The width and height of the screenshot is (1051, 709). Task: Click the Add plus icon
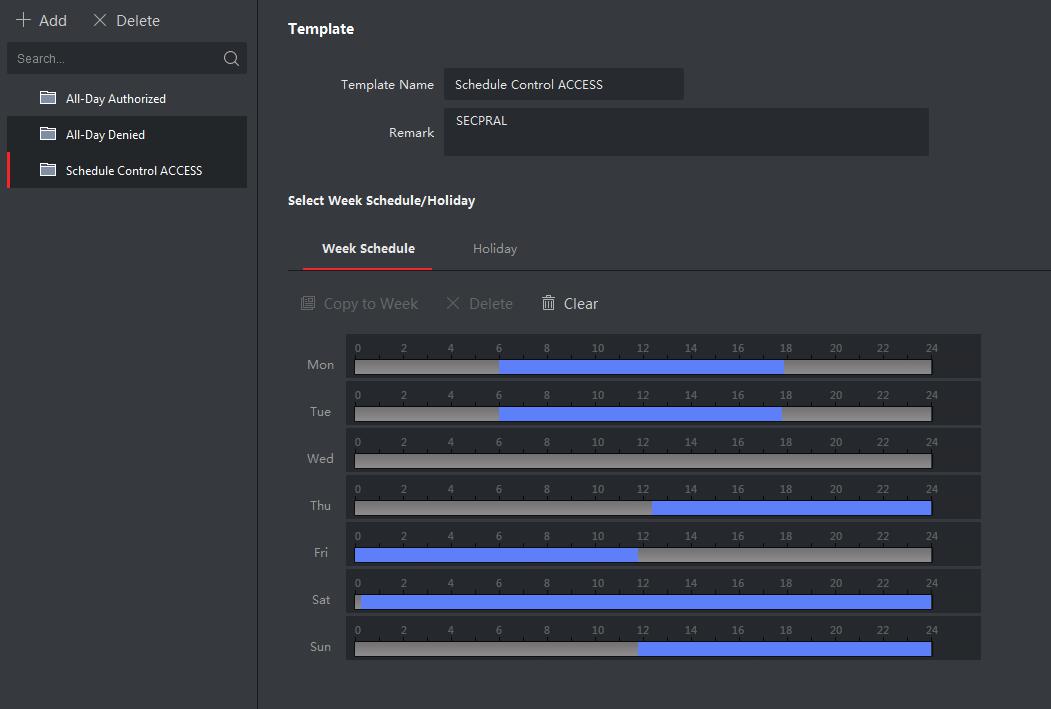(x=24, y=20)
